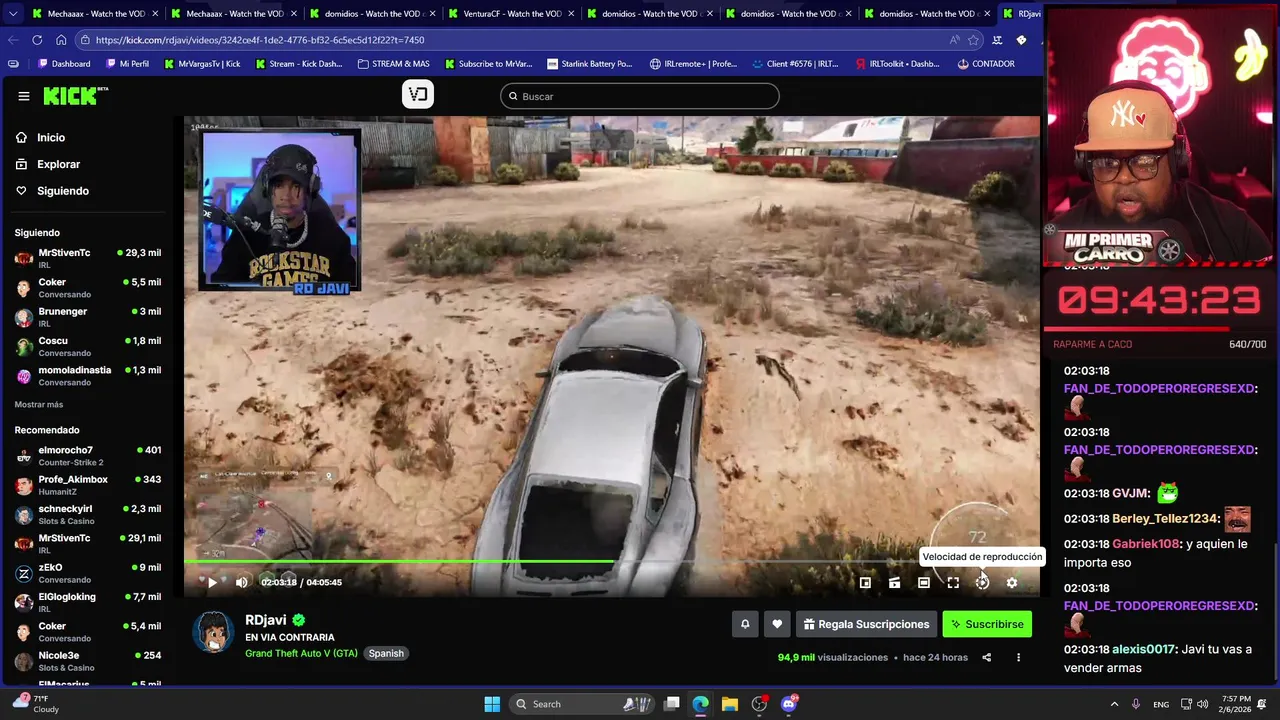Click the browser home icon
The height and width of the screenshot is (720, 1280).
(61, 40)
